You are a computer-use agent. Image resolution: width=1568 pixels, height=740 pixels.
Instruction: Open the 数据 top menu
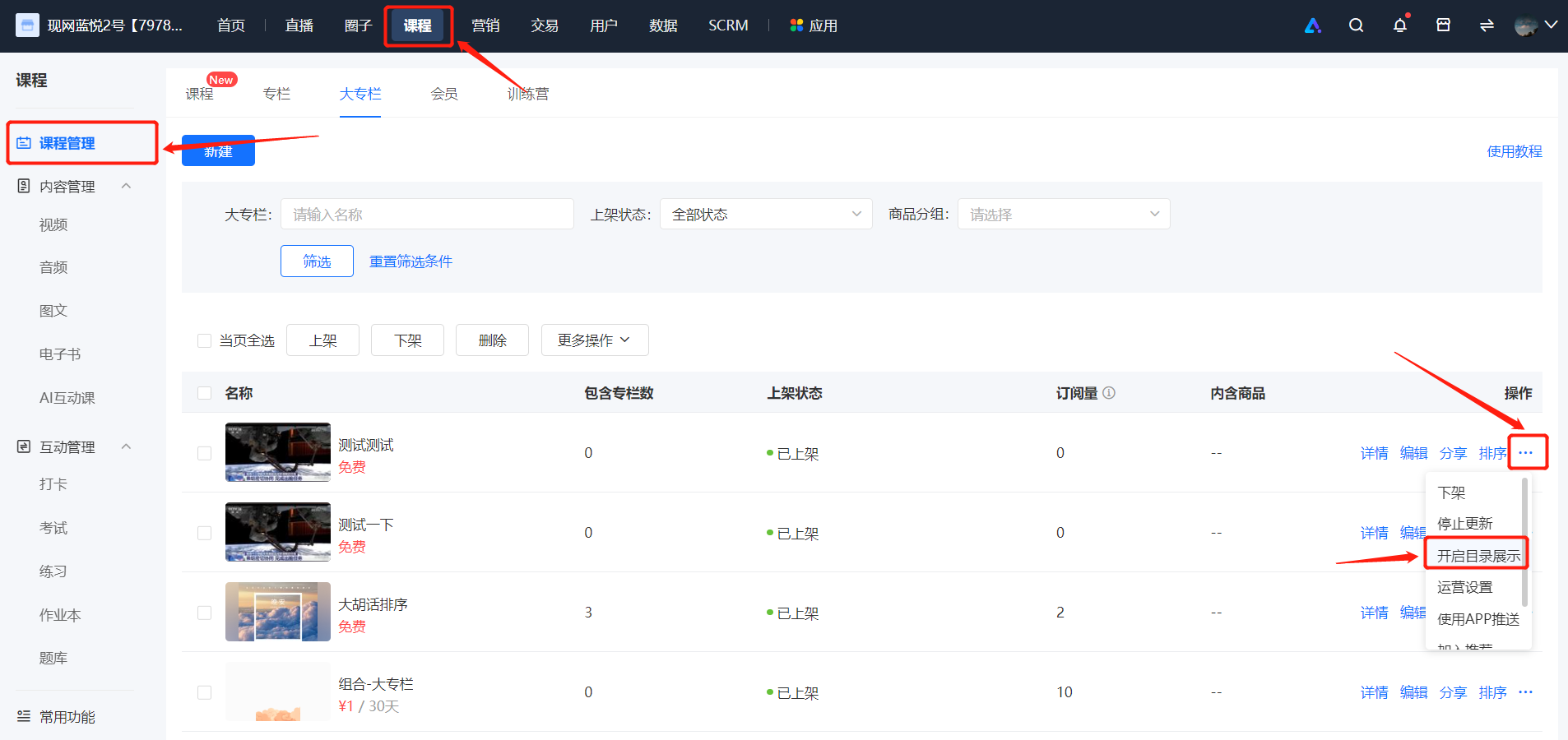663,25
